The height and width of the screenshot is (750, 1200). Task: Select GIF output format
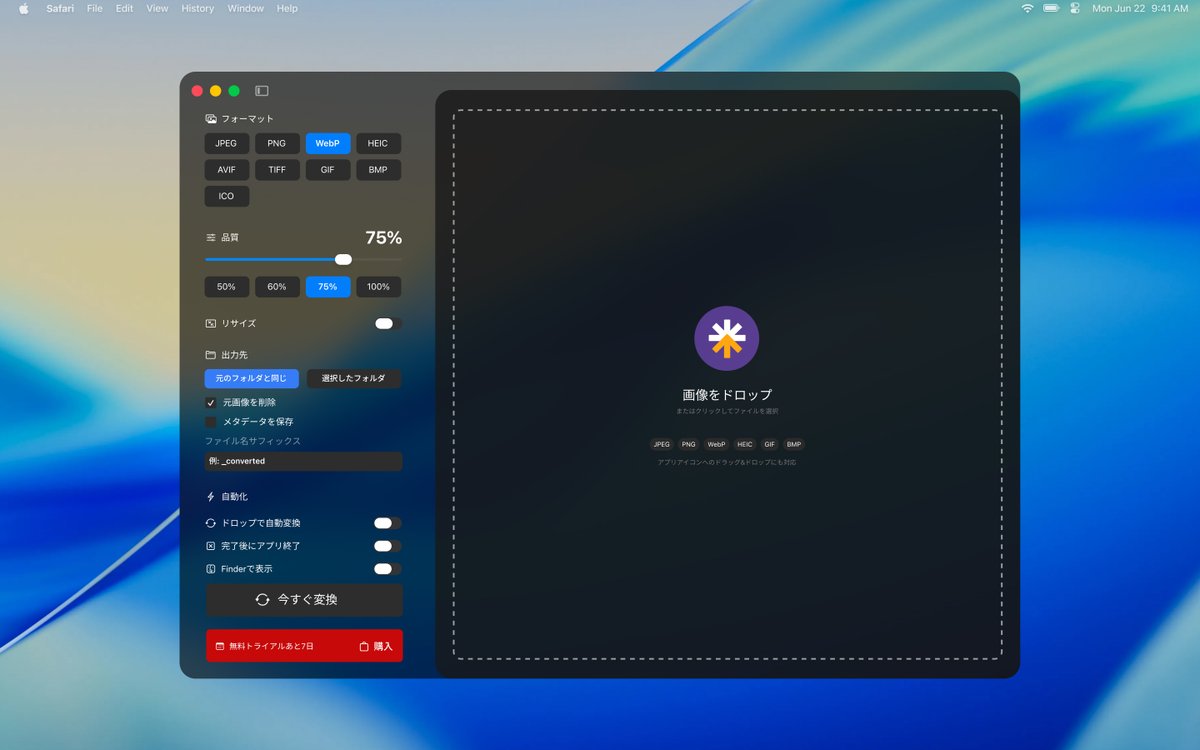328,170
